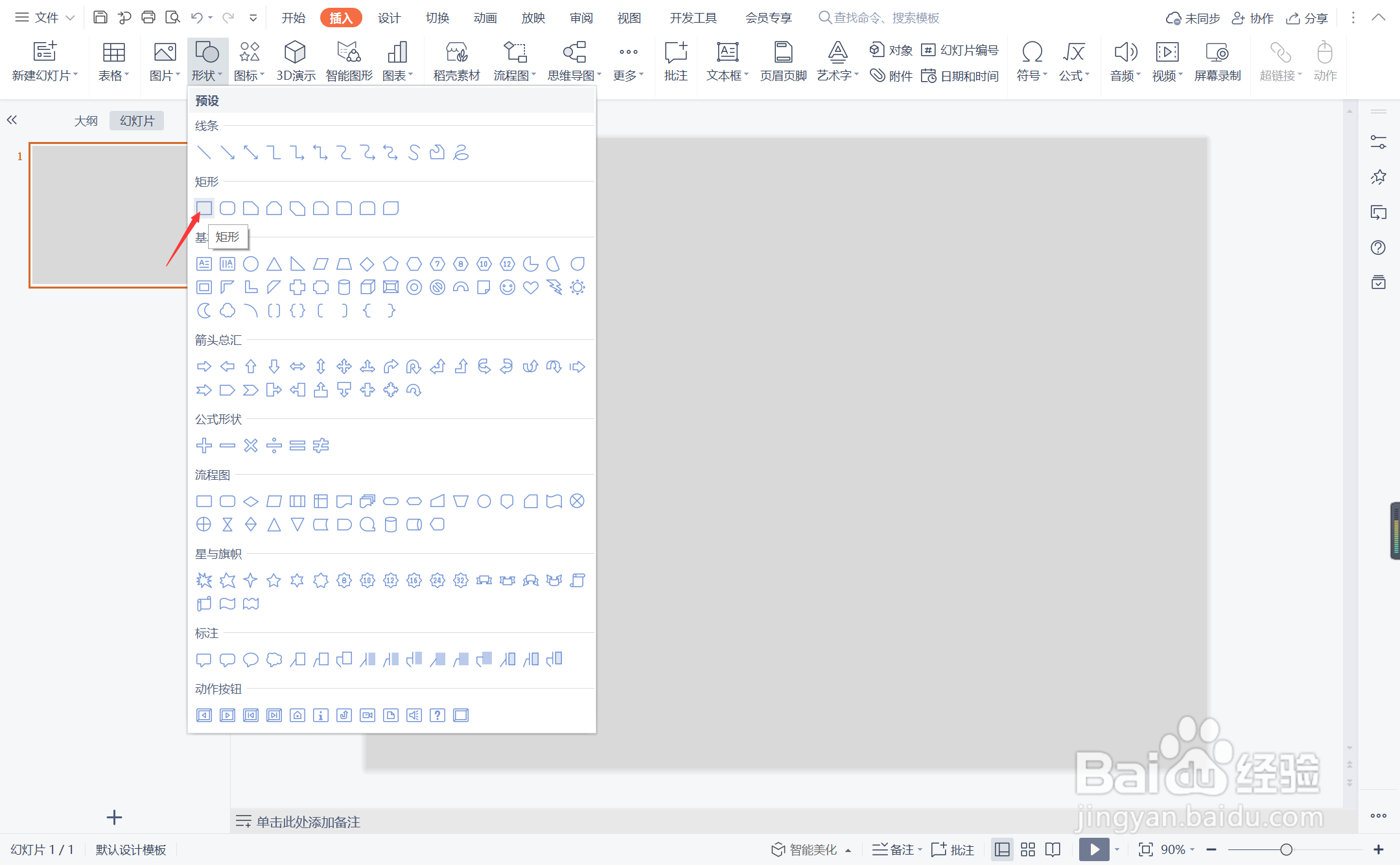This screenshot has width=1400, height=865.
Task: Open the help icon in right sidebar
Action: [x=1378, y=248]
